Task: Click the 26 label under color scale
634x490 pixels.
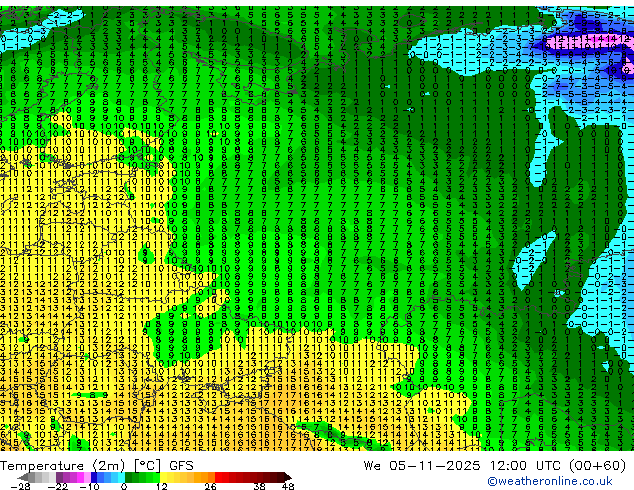Action: click(210, 486)
